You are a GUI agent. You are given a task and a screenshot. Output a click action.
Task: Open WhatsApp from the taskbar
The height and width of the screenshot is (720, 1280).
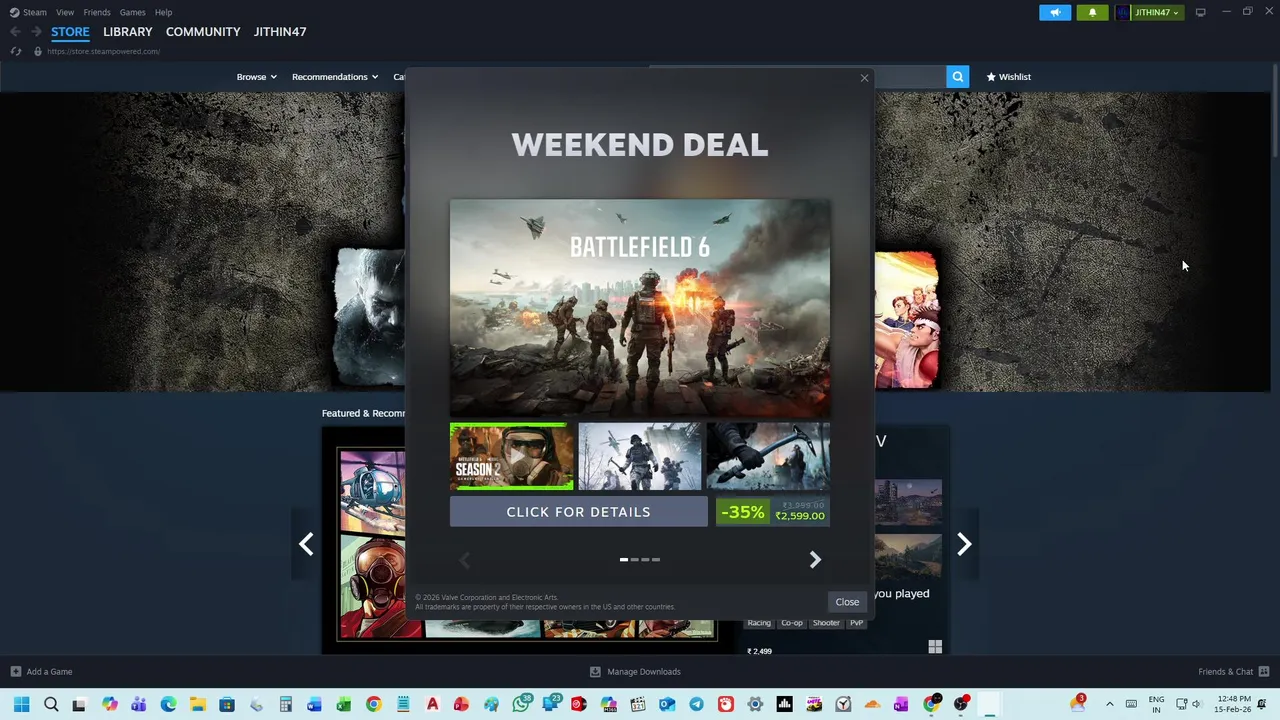pyautogui.click(x=521, y=704)
